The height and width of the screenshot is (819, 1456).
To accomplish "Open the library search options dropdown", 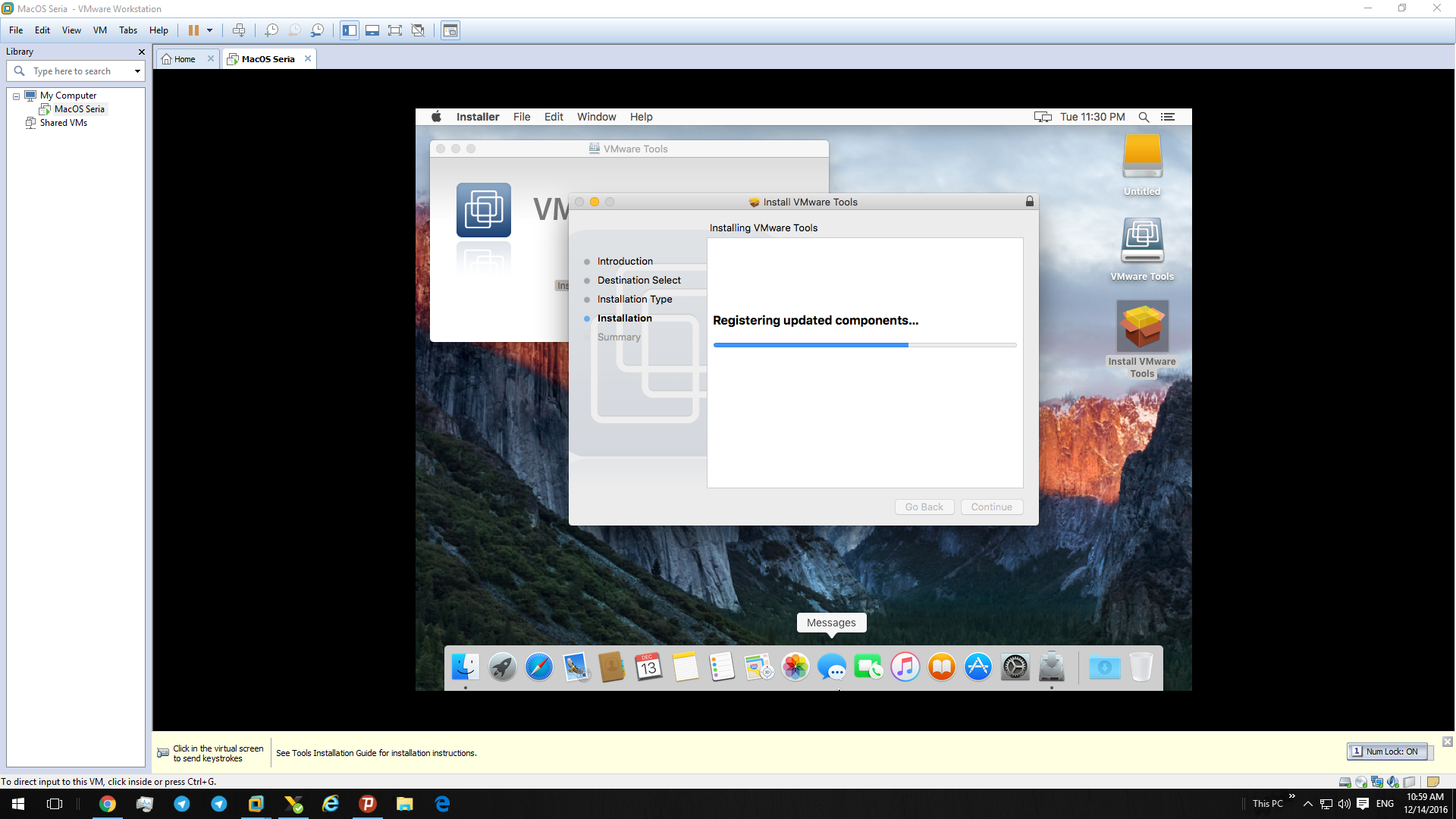I will [x=137, y=71].
